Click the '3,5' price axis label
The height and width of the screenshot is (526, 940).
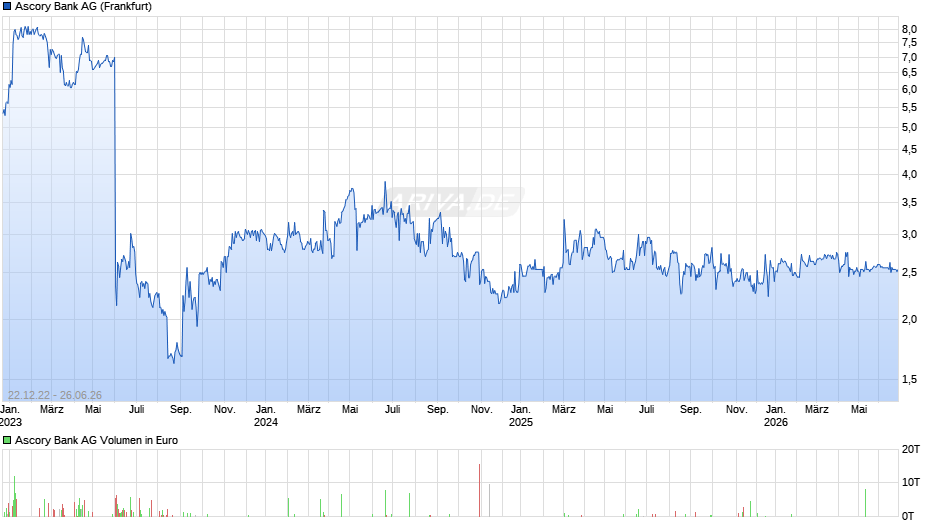(x=909, y=203)
